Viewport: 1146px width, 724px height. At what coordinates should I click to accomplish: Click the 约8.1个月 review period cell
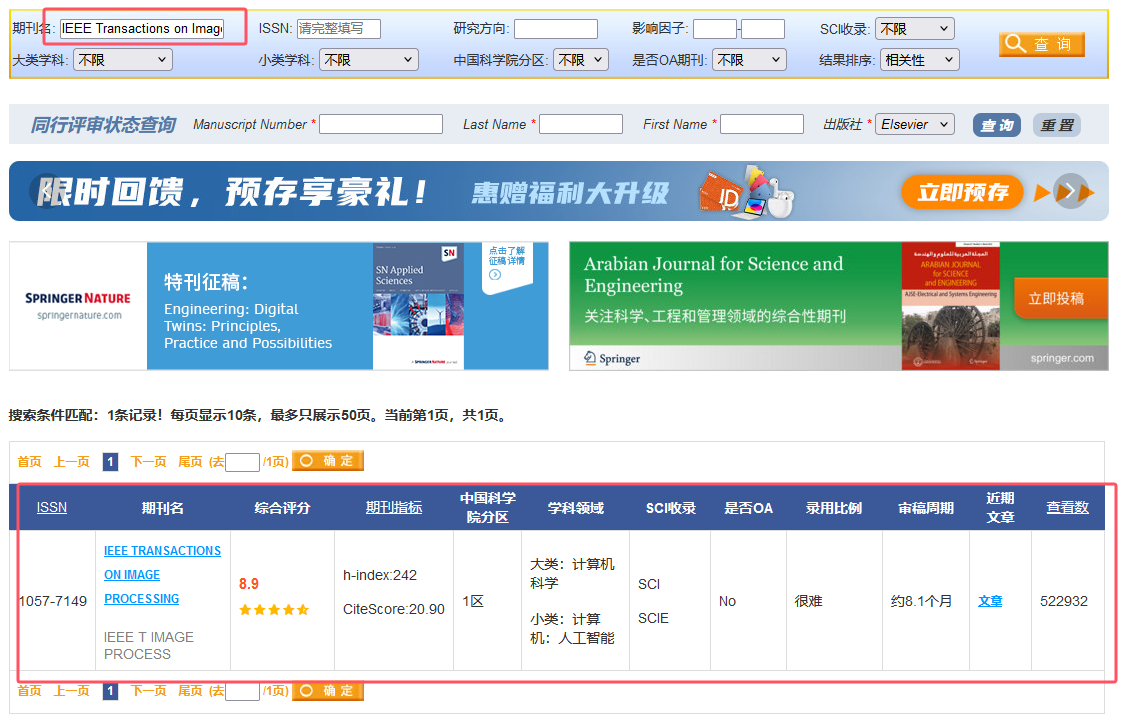pyautogui.click(x=921, y=601)
